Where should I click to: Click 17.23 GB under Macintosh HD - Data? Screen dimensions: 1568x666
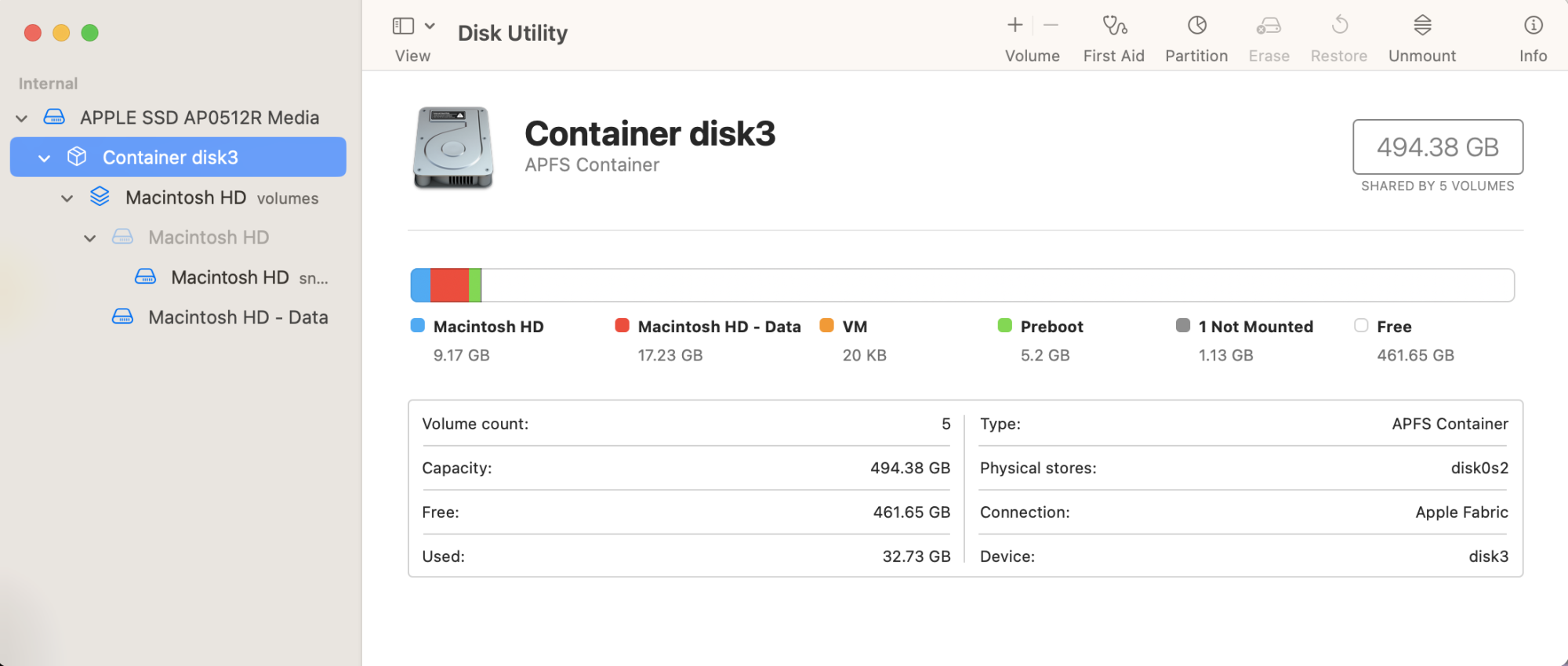670,356
